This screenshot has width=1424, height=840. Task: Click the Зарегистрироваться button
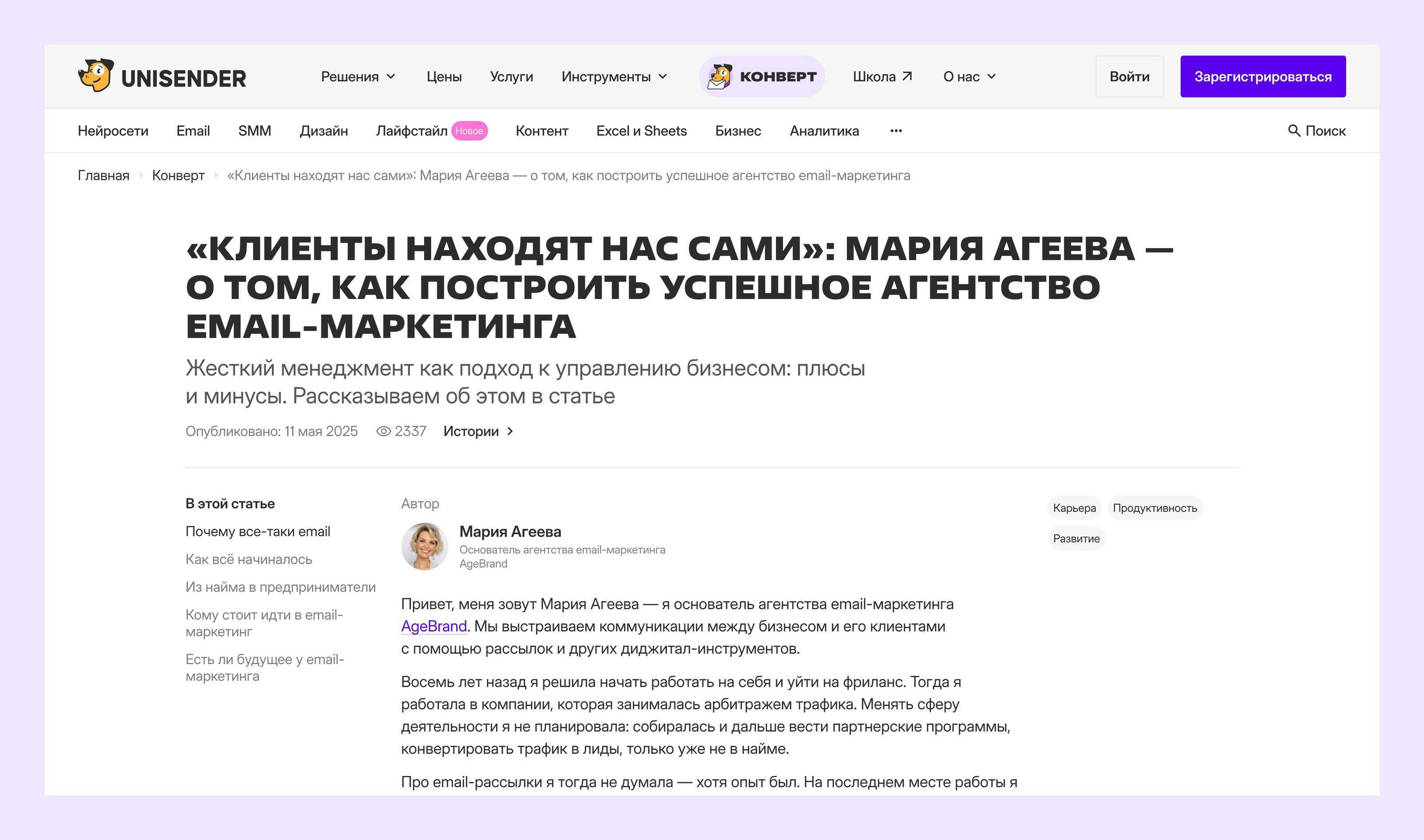(x=1263, y=77)
